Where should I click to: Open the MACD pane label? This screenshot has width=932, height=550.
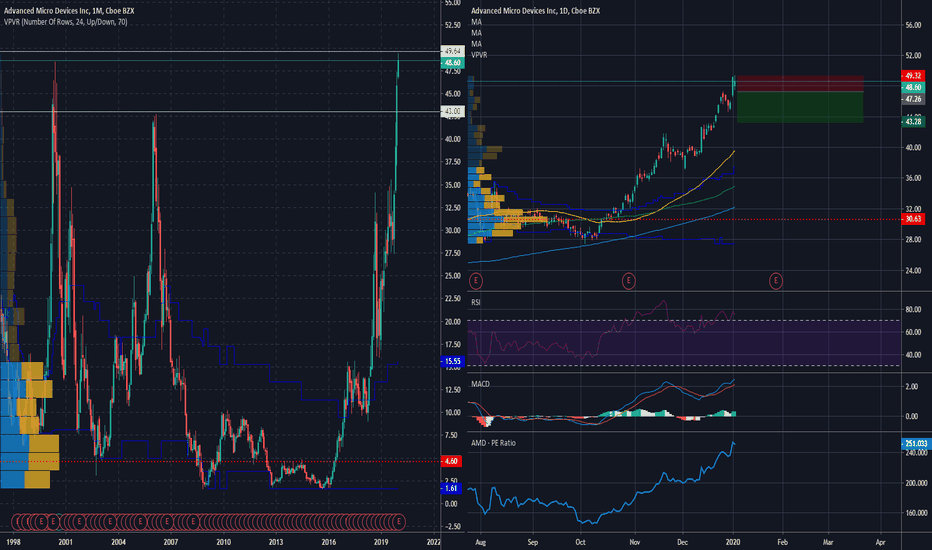pyautogui.click(x=480, y=384)
